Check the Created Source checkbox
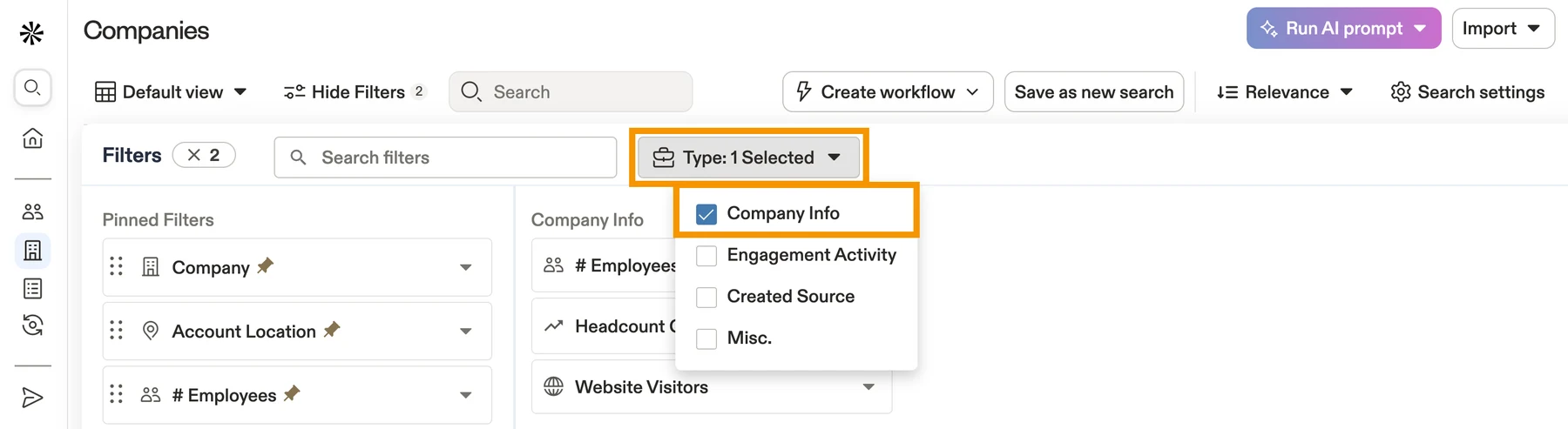 pyautogui.click(x=706, y=297)
